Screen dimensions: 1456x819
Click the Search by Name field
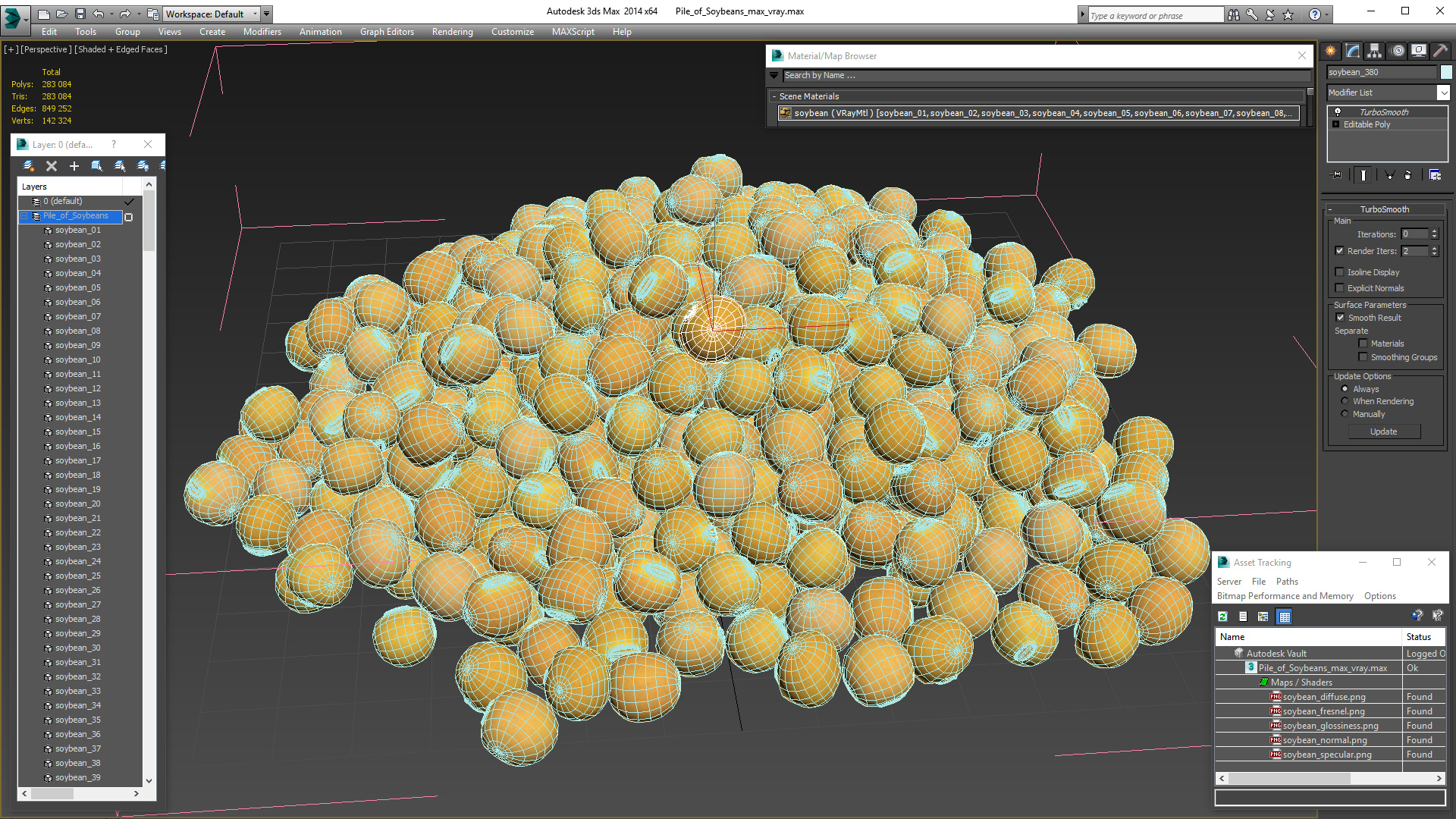pos(1046,75)
